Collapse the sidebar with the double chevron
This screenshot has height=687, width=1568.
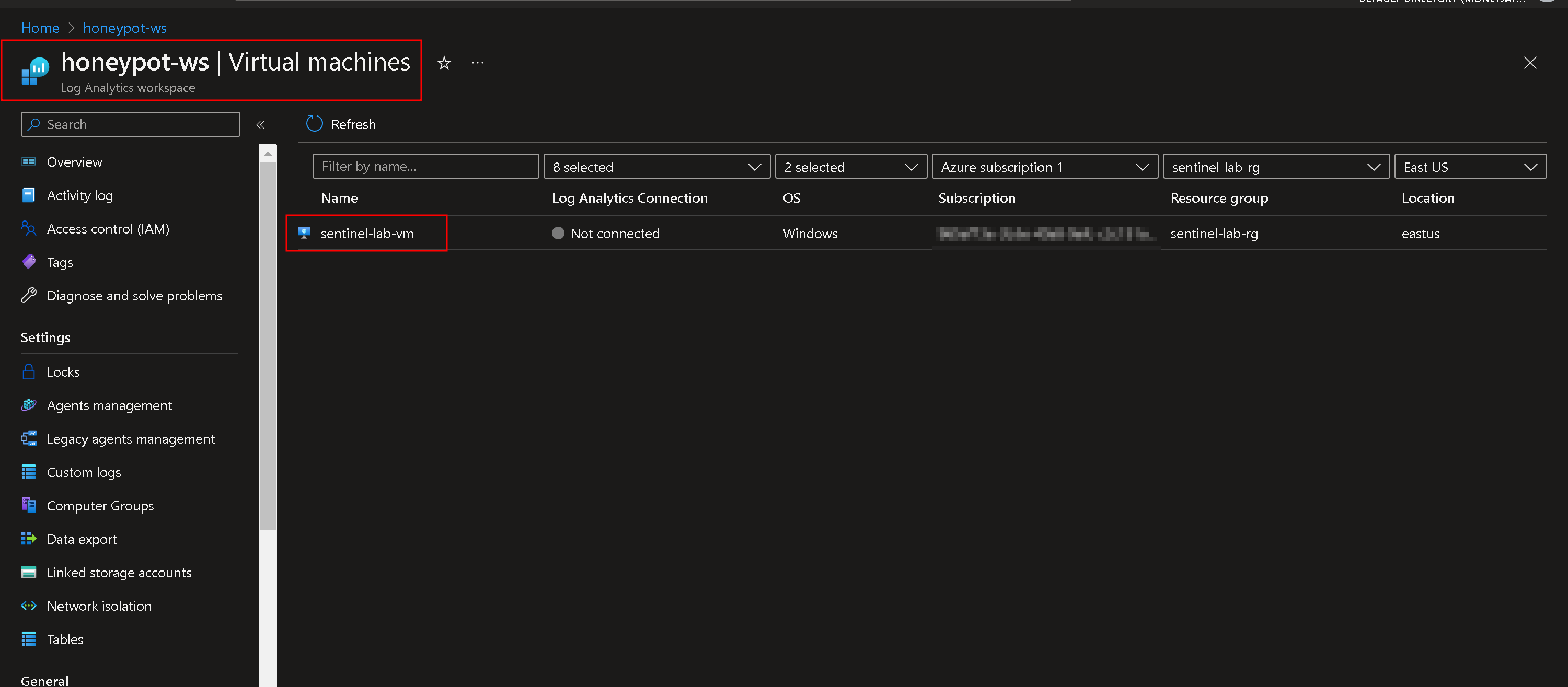point(260,125)
